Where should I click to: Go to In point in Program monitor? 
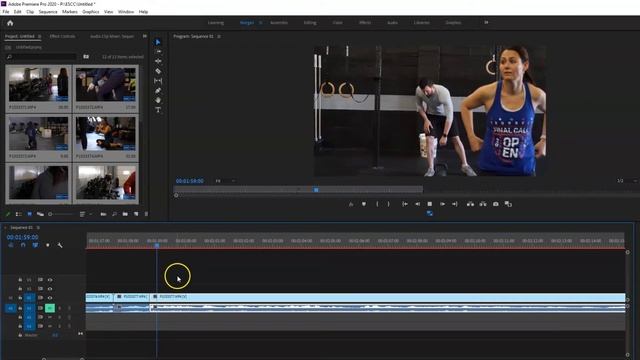pyautogui.click(x=404, y=204)
